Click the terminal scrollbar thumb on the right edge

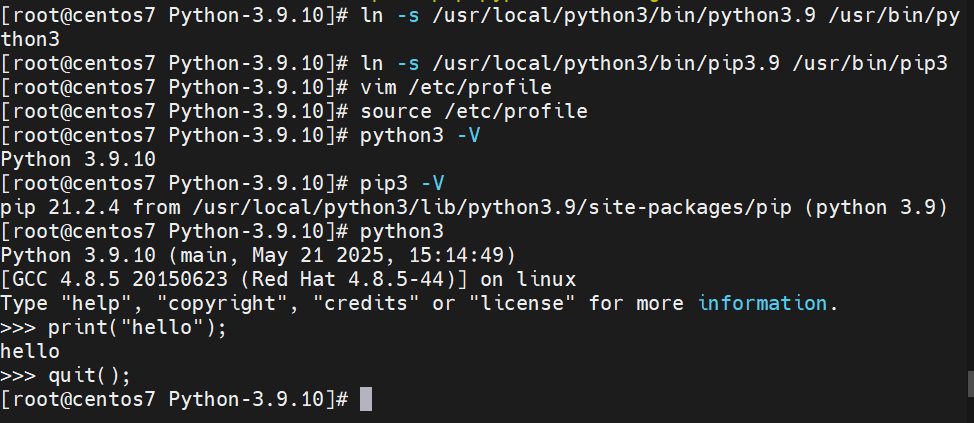[x=971, y=384]
